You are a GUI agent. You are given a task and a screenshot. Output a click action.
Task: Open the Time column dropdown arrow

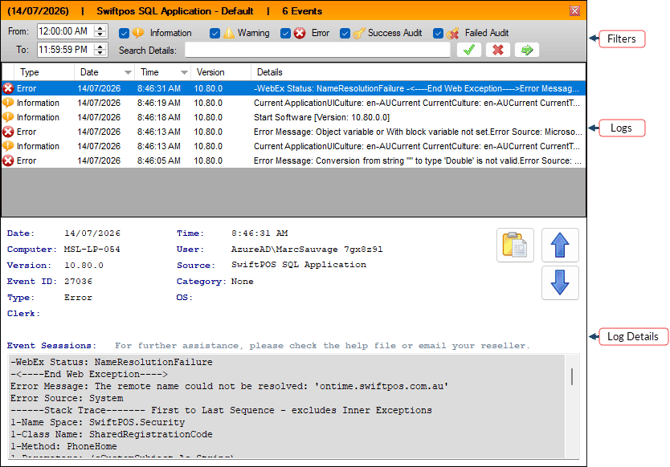[x=184, y=72]
